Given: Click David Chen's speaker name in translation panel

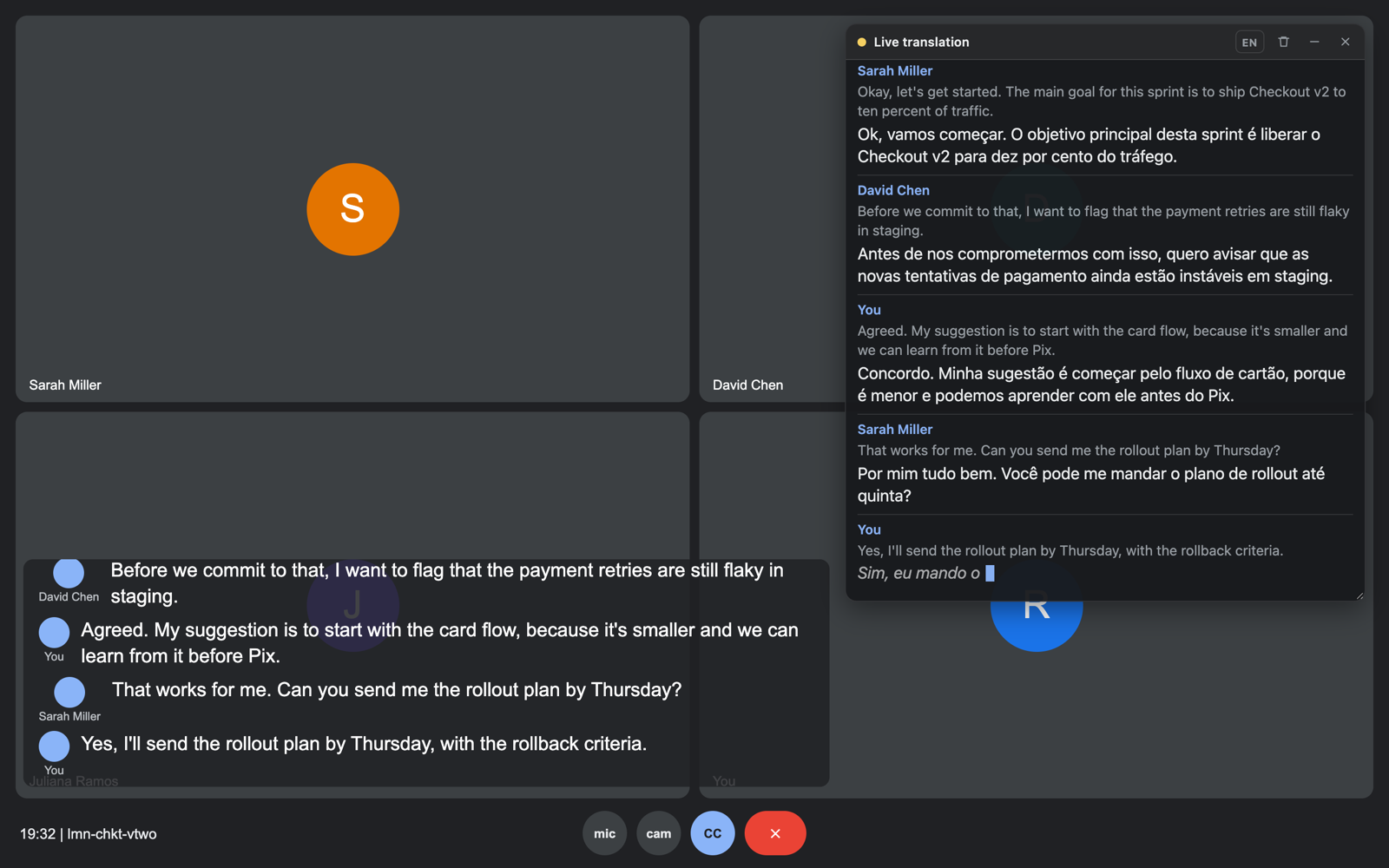Looking at the screenshot, I should pos(893,190).
